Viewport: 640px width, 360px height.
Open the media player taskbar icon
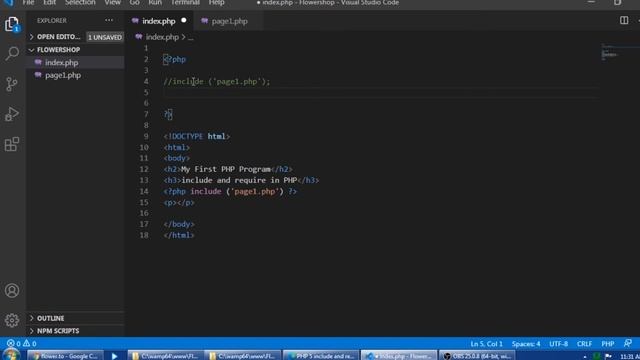[x=114, y=356]
